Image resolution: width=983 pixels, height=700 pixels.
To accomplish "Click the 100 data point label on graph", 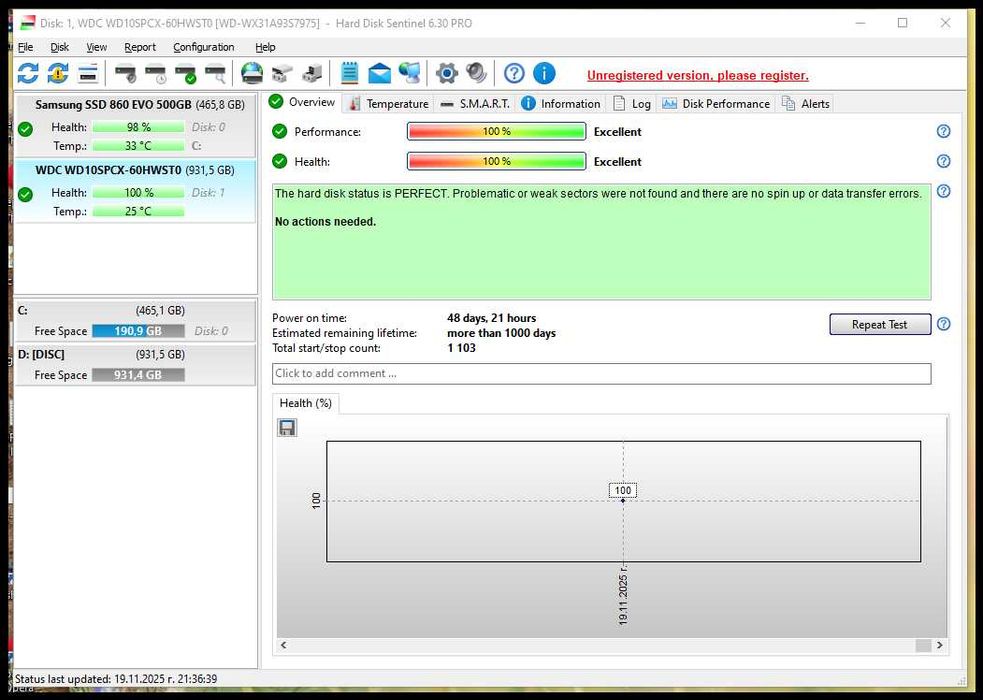I will (623, 490).
